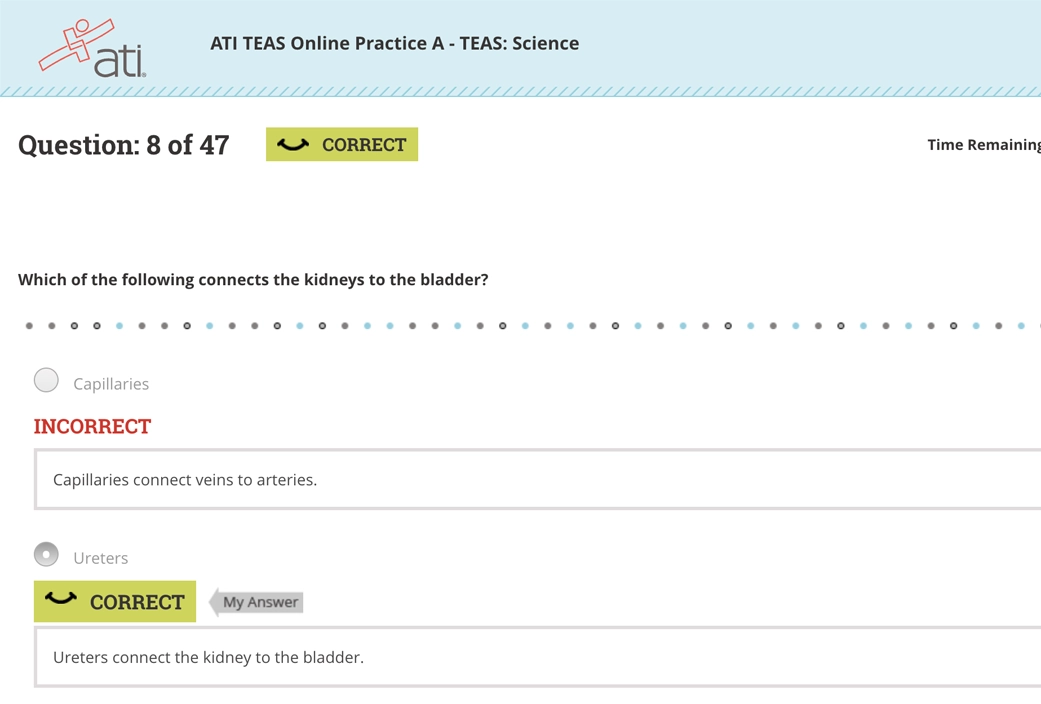Image resolution: width=1041 pixels, height=704 pixels.
Task: Click the last dot in the question navigation row
Action: point(1022,324)
